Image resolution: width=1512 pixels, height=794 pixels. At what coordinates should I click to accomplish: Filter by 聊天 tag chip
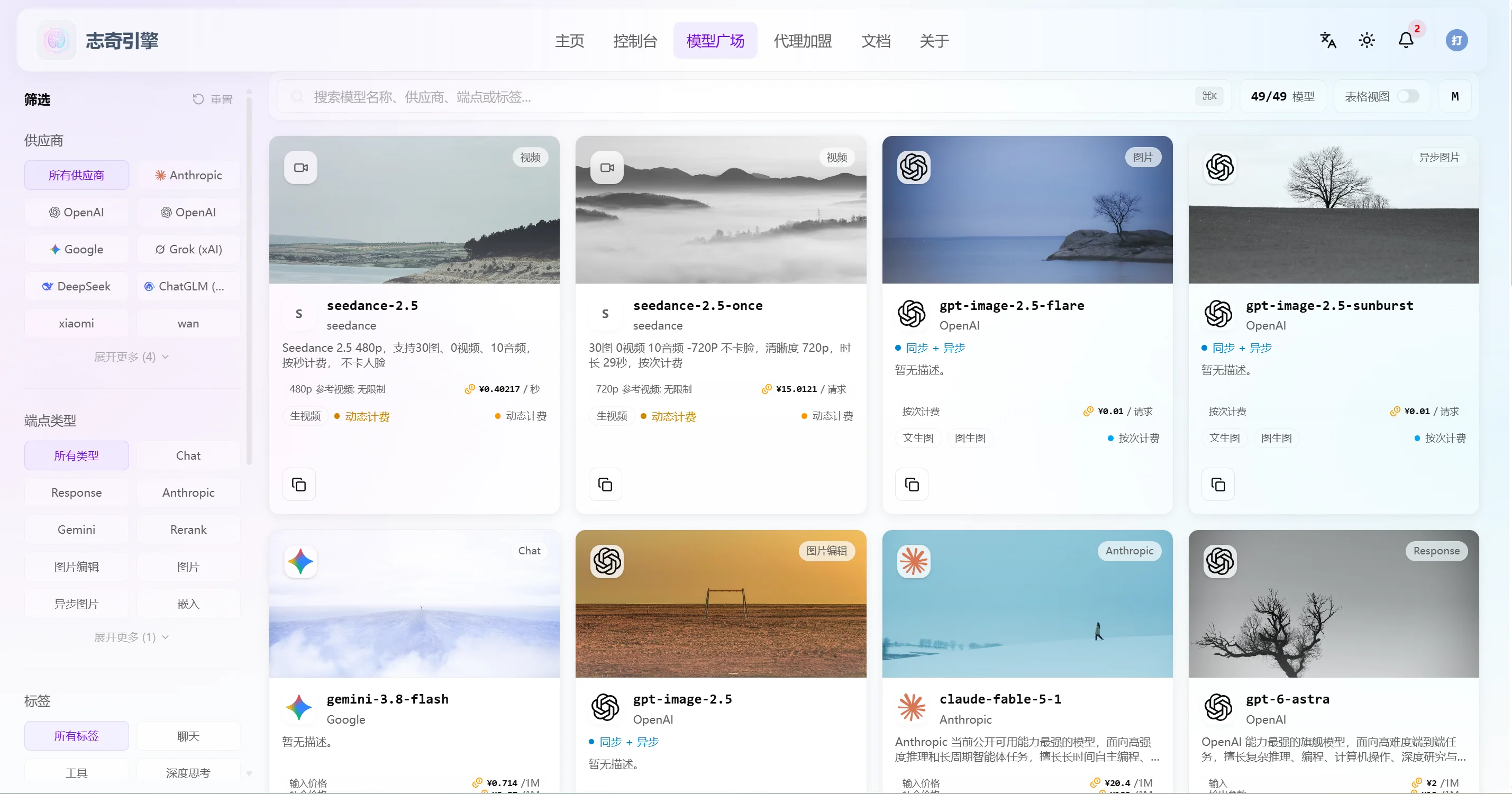point(188,736)
